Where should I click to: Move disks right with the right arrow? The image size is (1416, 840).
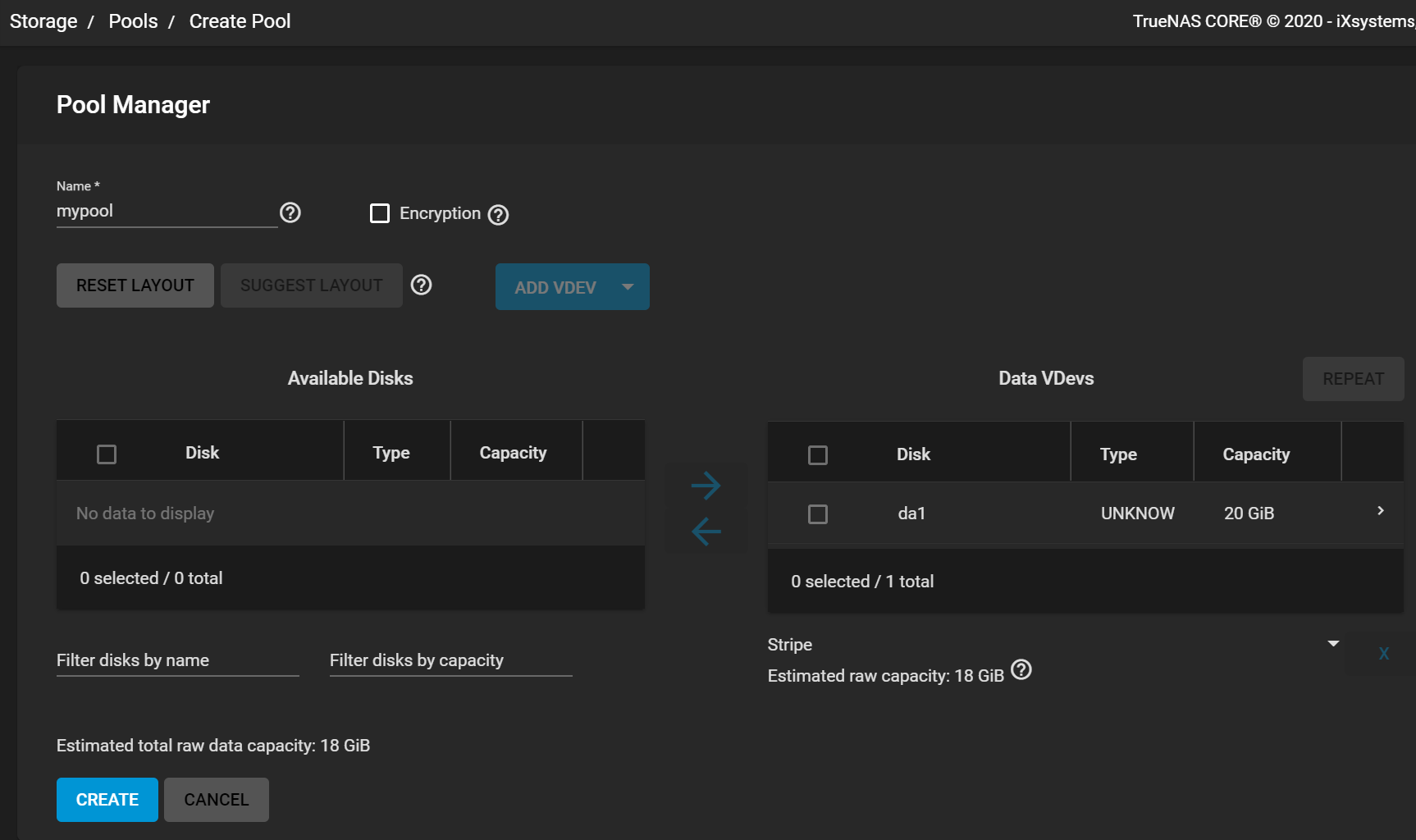(706, 486)
